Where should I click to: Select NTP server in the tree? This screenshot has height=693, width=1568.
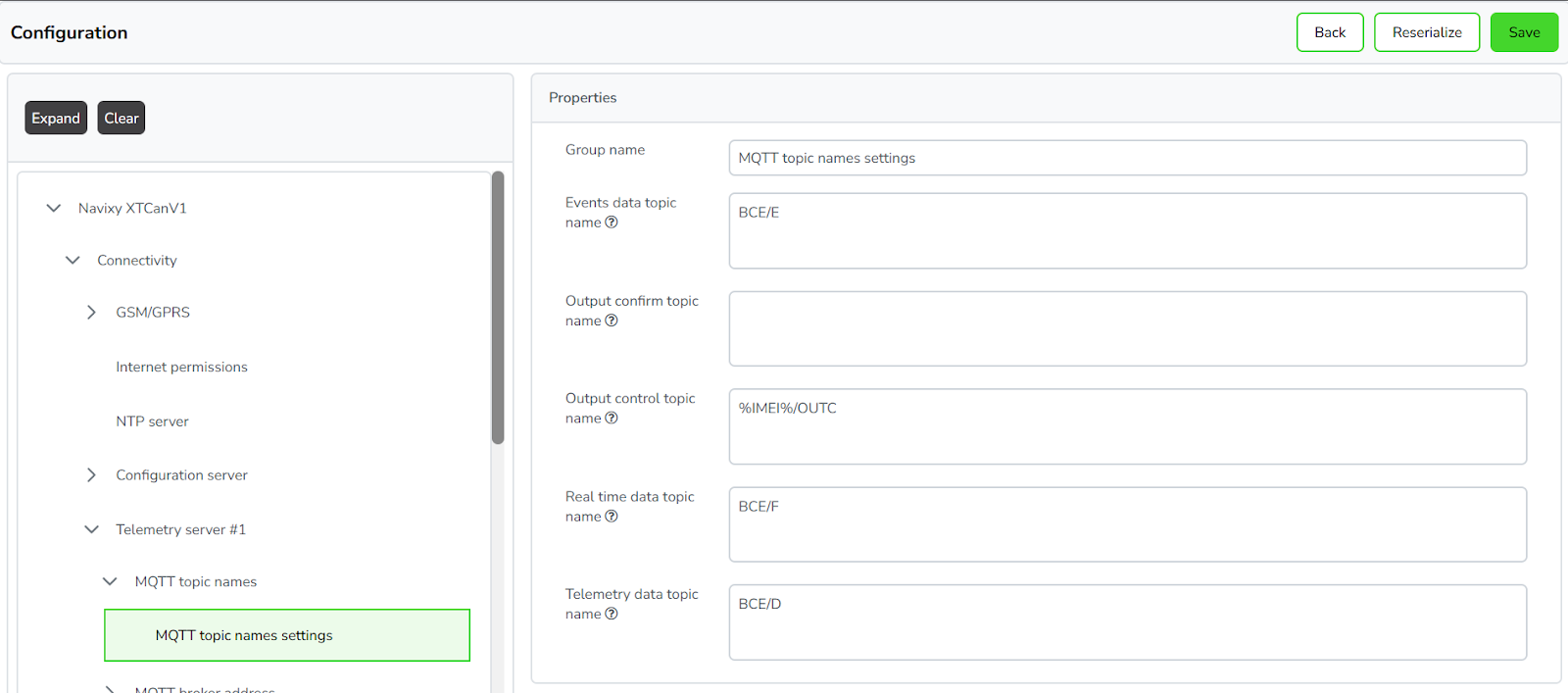pyautogui.click(x=152, y=421)
